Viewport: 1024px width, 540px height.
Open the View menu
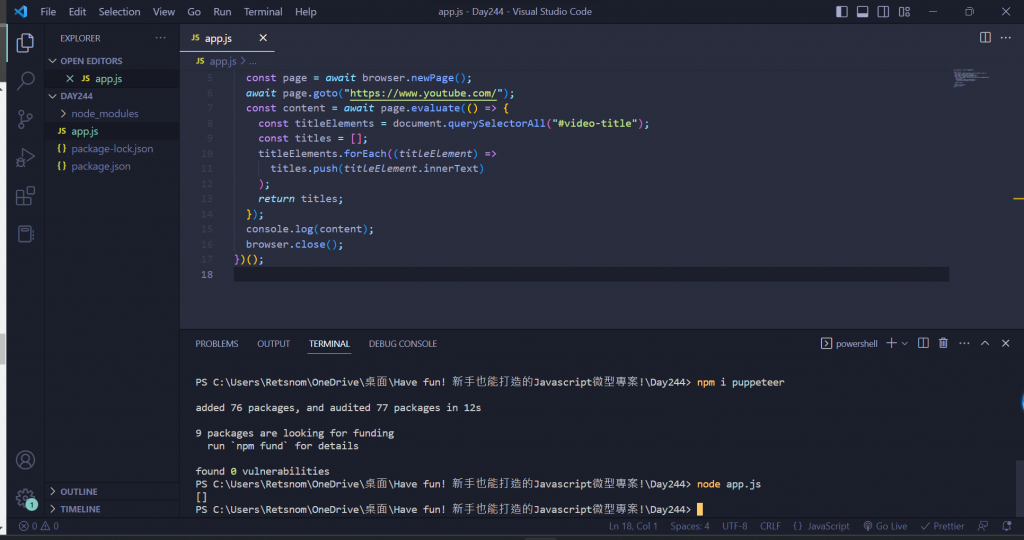click(163, 12)
